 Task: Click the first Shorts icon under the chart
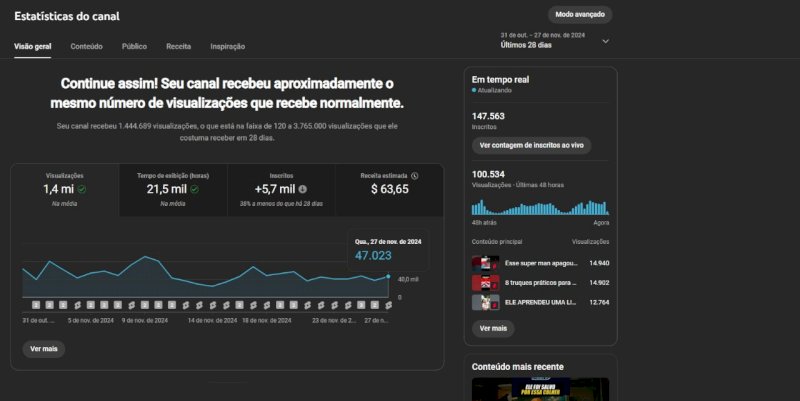tap(77, 305)
